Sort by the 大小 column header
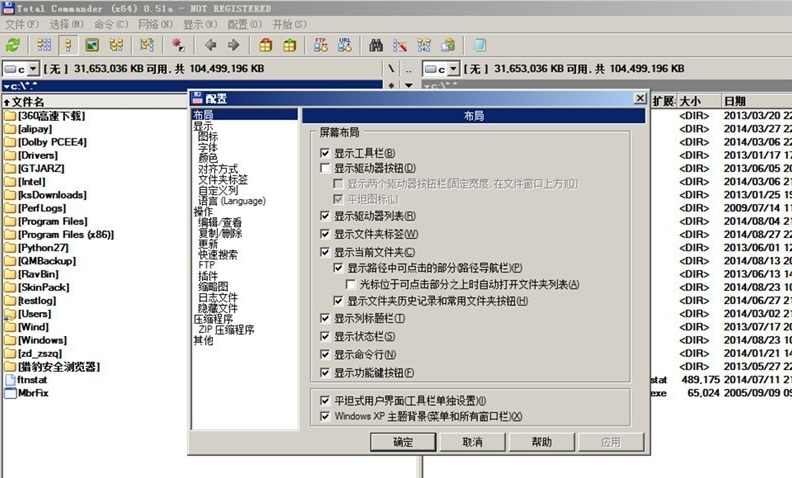Screen dimensions: 792x478 (698, 101)
